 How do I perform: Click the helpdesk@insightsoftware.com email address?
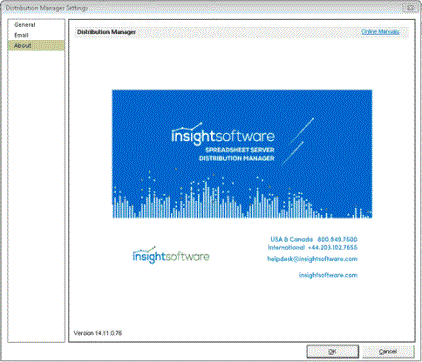pos(312,259)
